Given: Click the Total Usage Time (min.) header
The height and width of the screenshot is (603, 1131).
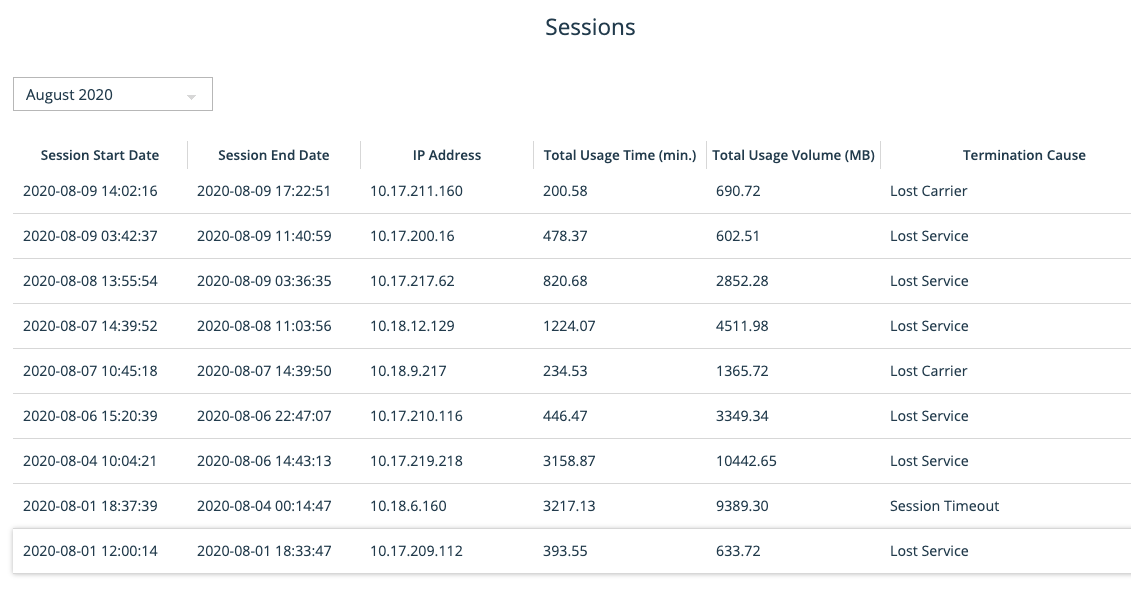Looking at the screenshot, I should click(x=620, y=155).
